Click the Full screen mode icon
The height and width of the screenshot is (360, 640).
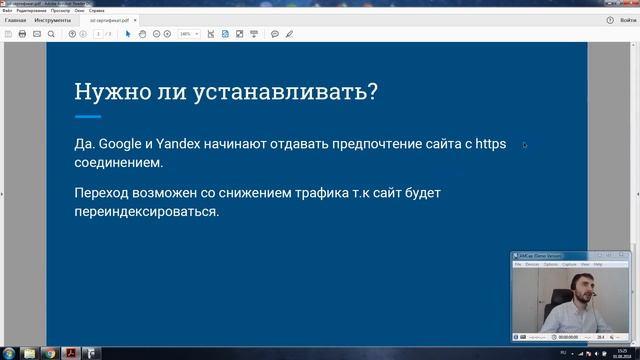(x=240, y=34)
